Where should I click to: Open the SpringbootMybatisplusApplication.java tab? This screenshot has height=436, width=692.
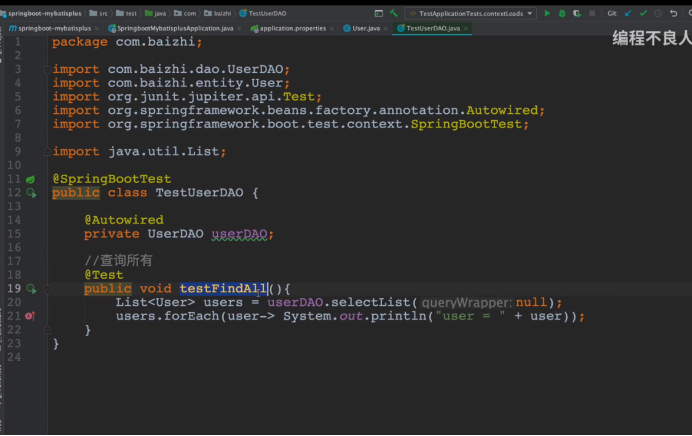tap(175, 28)
